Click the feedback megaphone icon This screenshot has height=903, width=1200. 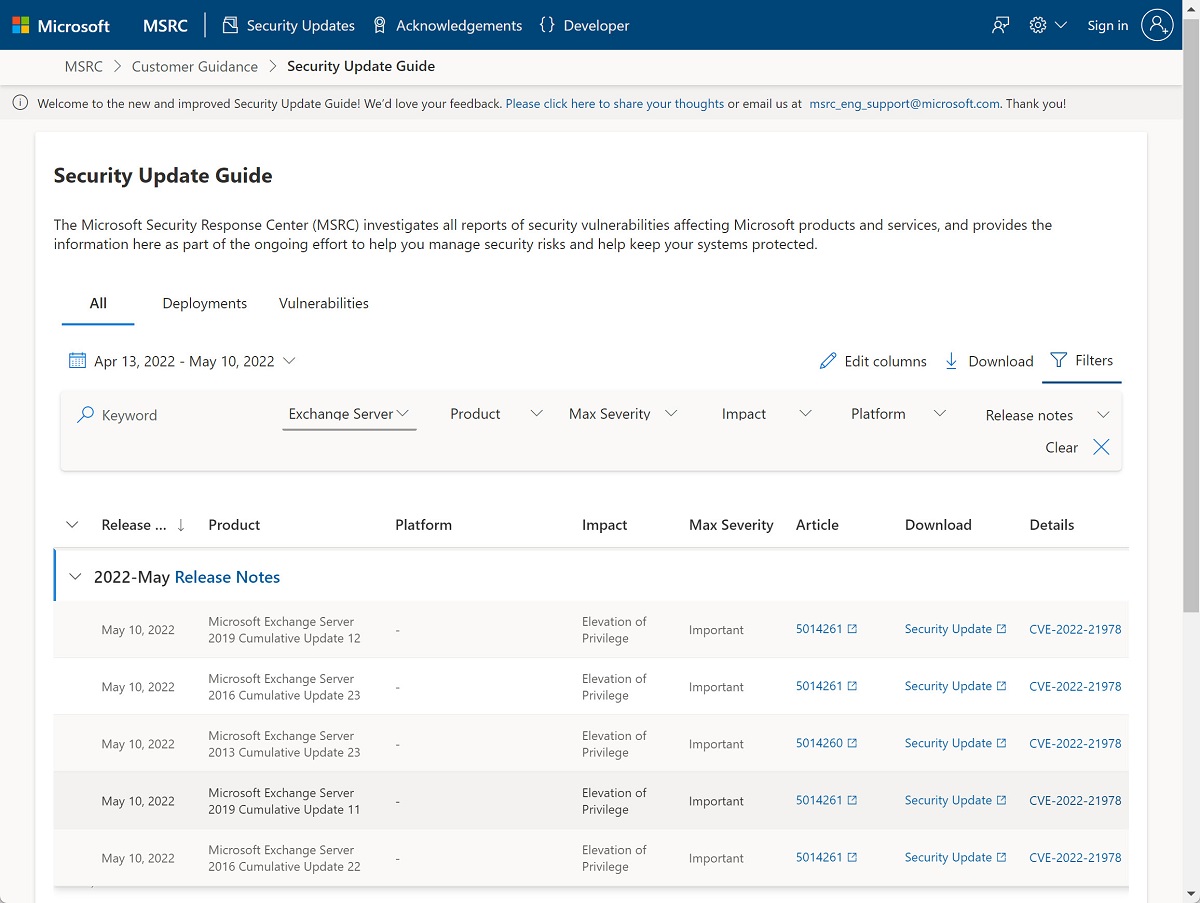(1000, 25)
